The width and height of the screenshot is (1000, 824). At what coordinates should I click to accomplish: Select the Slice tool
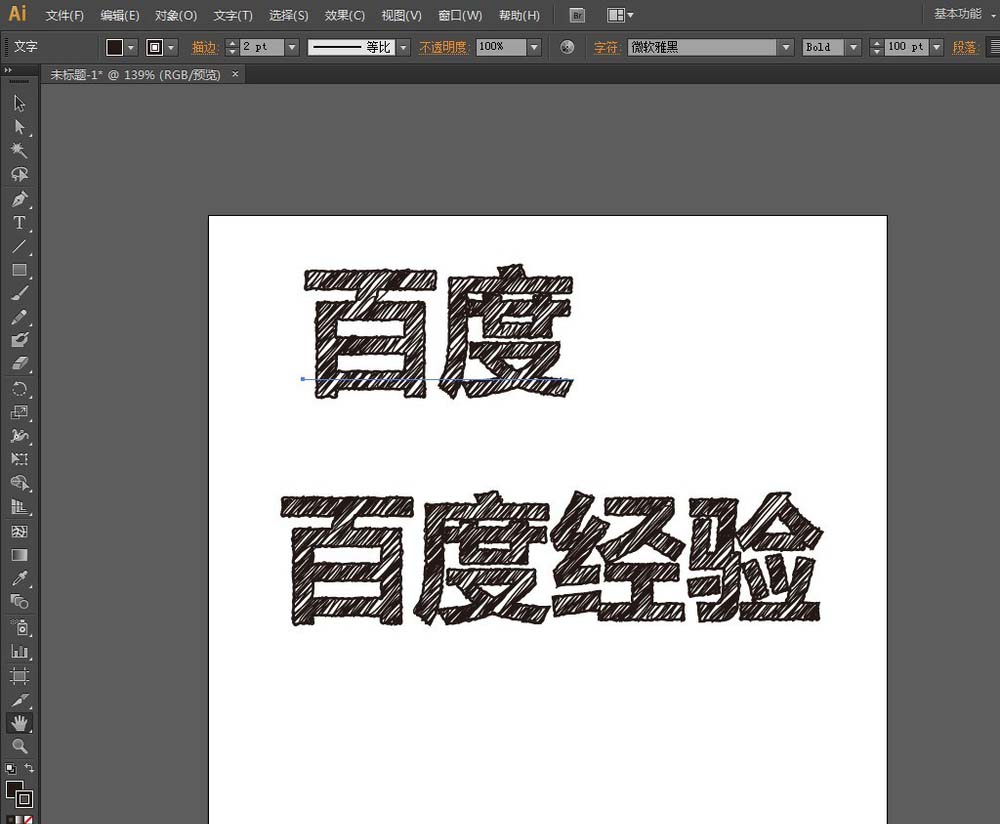[19, 700]
